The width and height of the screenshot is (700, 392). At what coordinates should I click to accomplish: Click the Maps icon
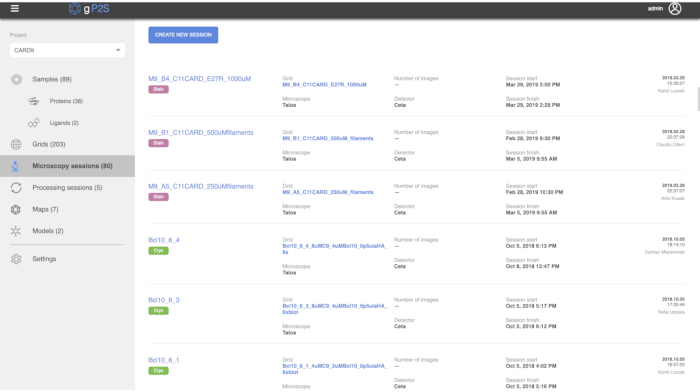(16, 209)
